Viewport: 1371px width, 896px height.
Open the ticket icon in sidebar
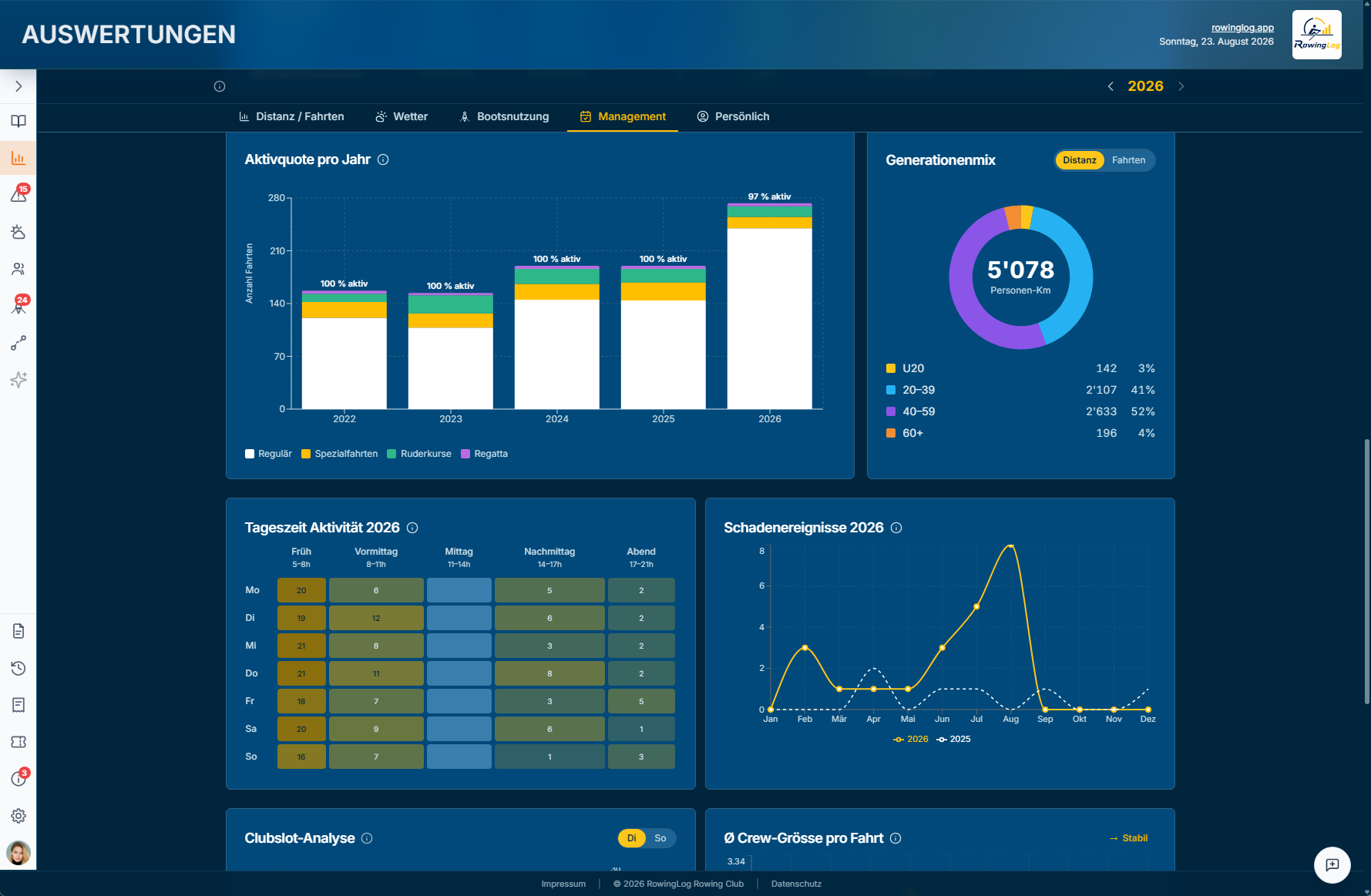point(18,742)
